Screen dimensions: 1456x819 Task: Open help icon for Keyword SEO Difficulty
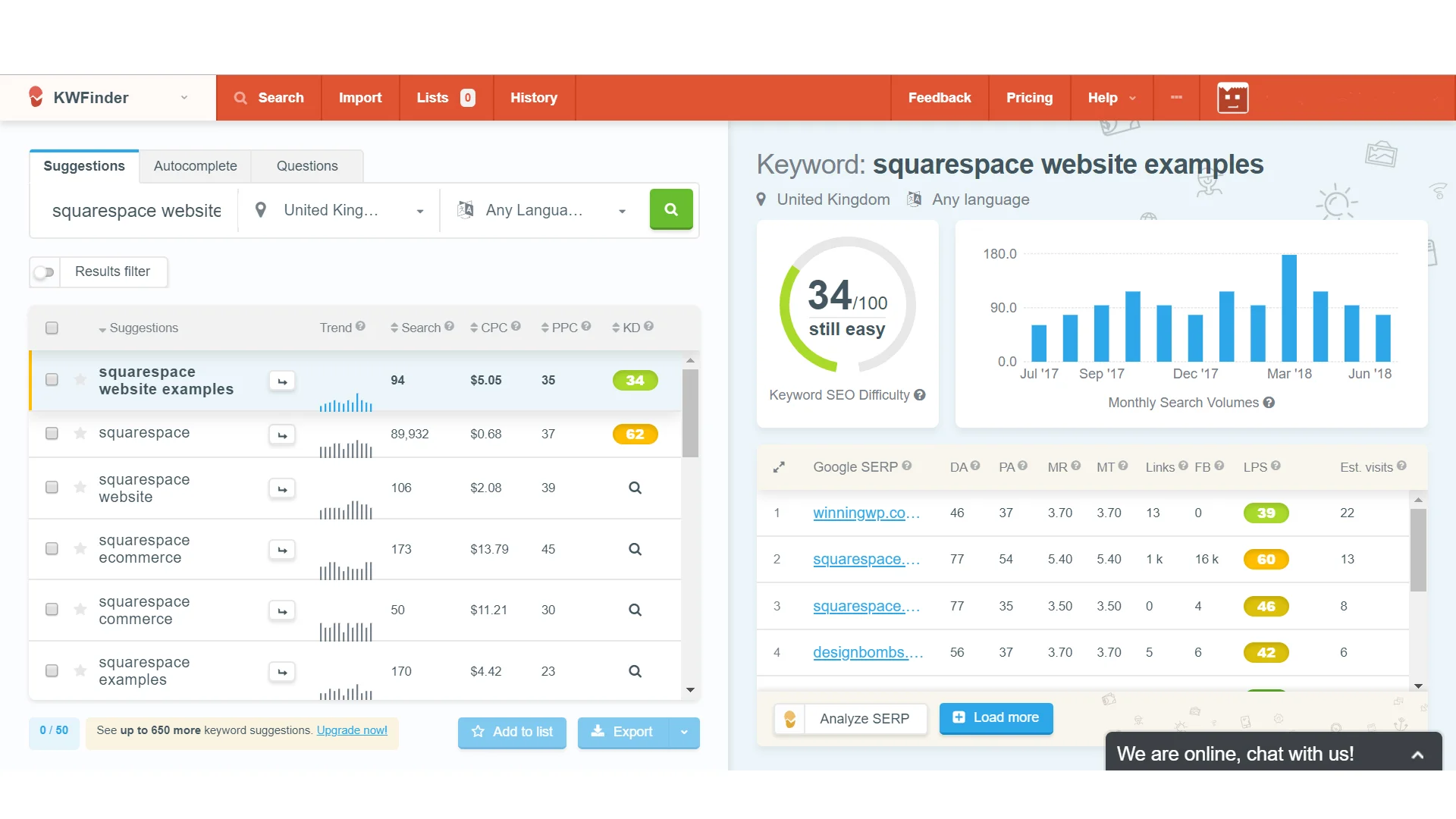(x=920, y=395)
